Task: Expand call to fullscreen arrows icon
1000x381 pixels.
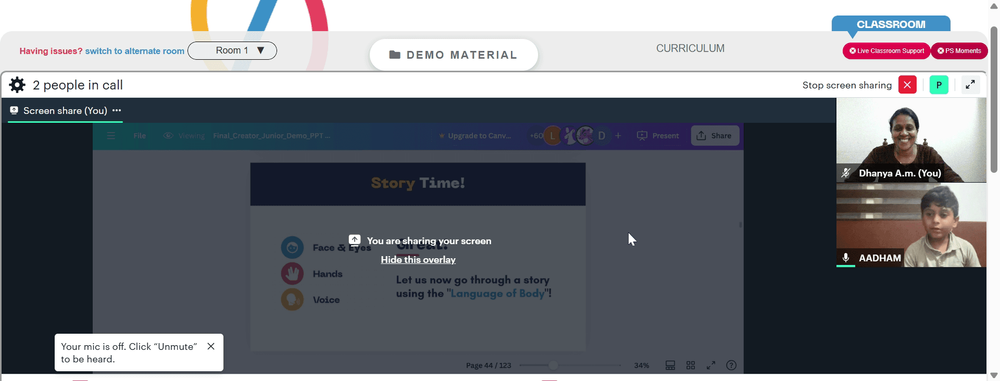Action: 970,85
